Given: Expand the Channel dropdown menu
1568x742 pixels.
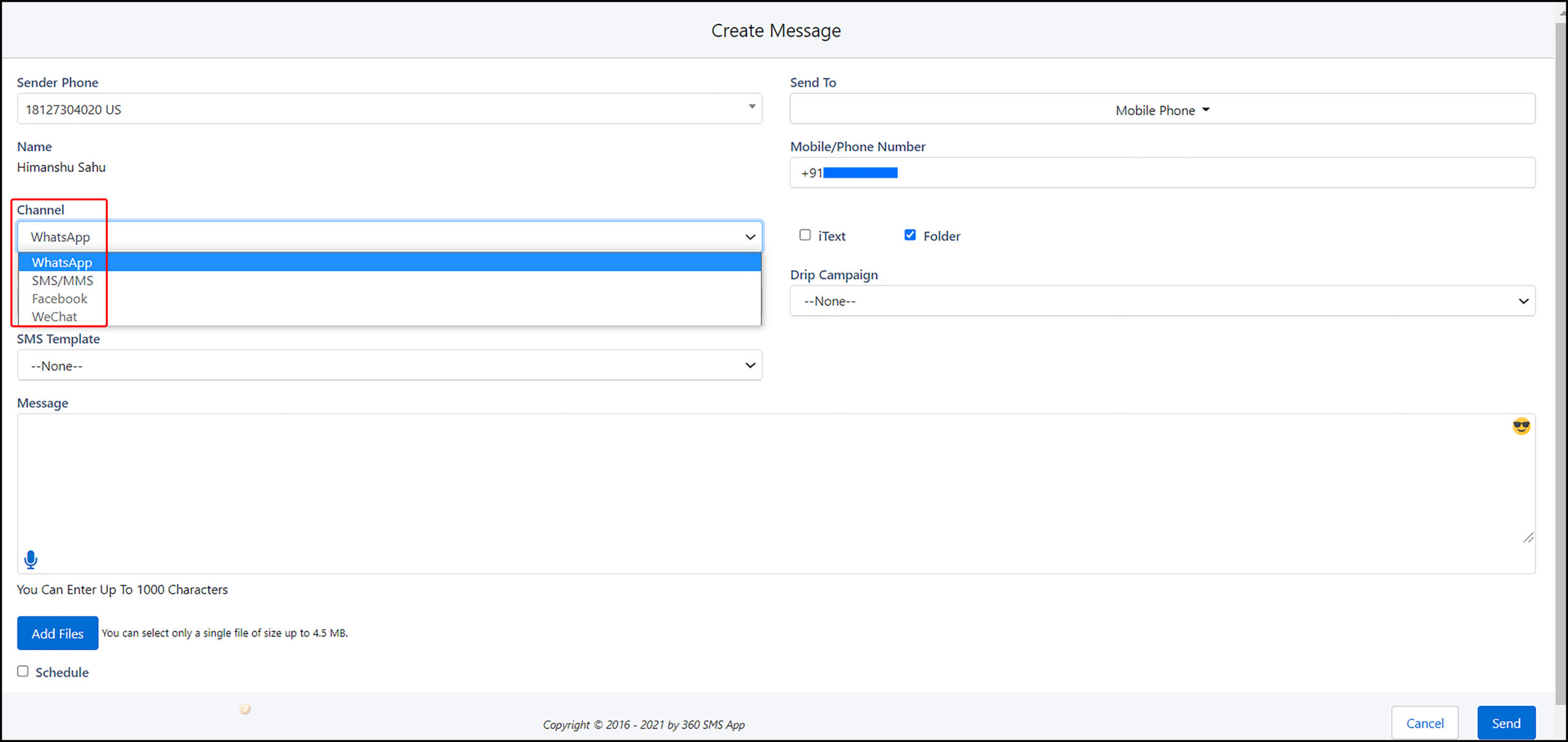Looking at the screenshot, I should pyautogui.click(x=389, y=236).
